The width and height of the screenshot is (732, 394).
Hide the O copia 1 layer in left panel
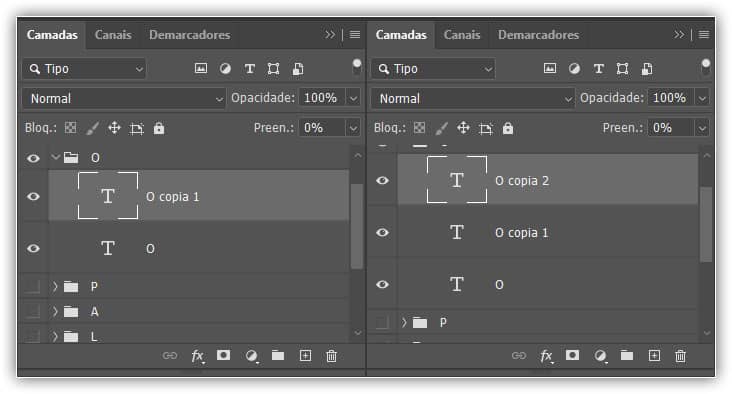(x=33, y=196)
